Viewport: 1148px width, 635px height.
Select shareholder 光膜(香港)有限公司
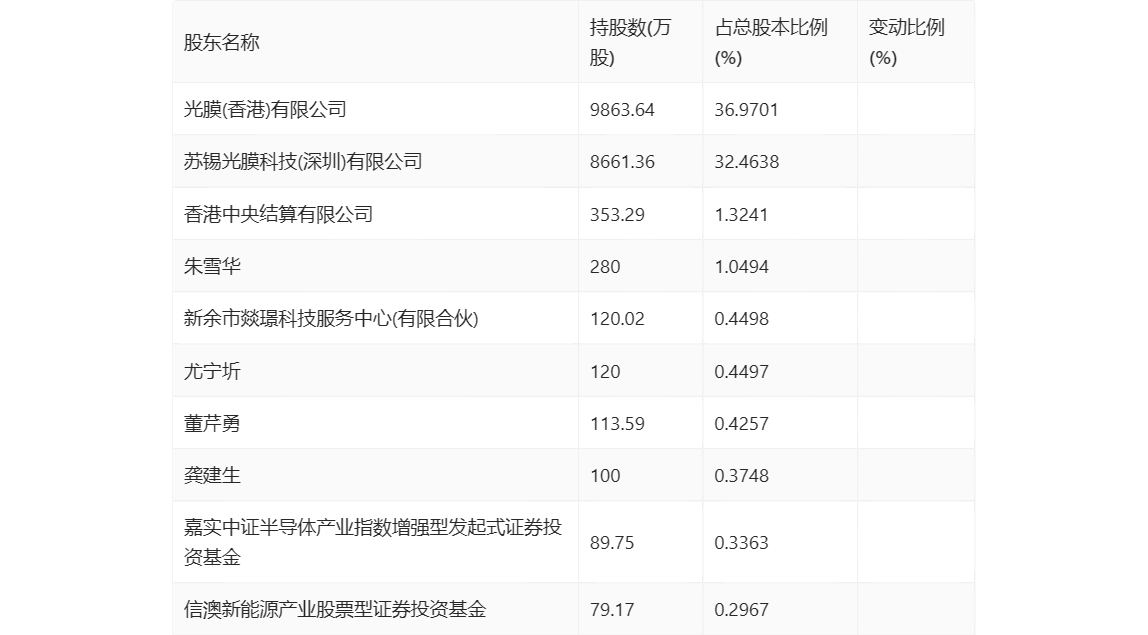pyautogui.click(x=265, y=110)
